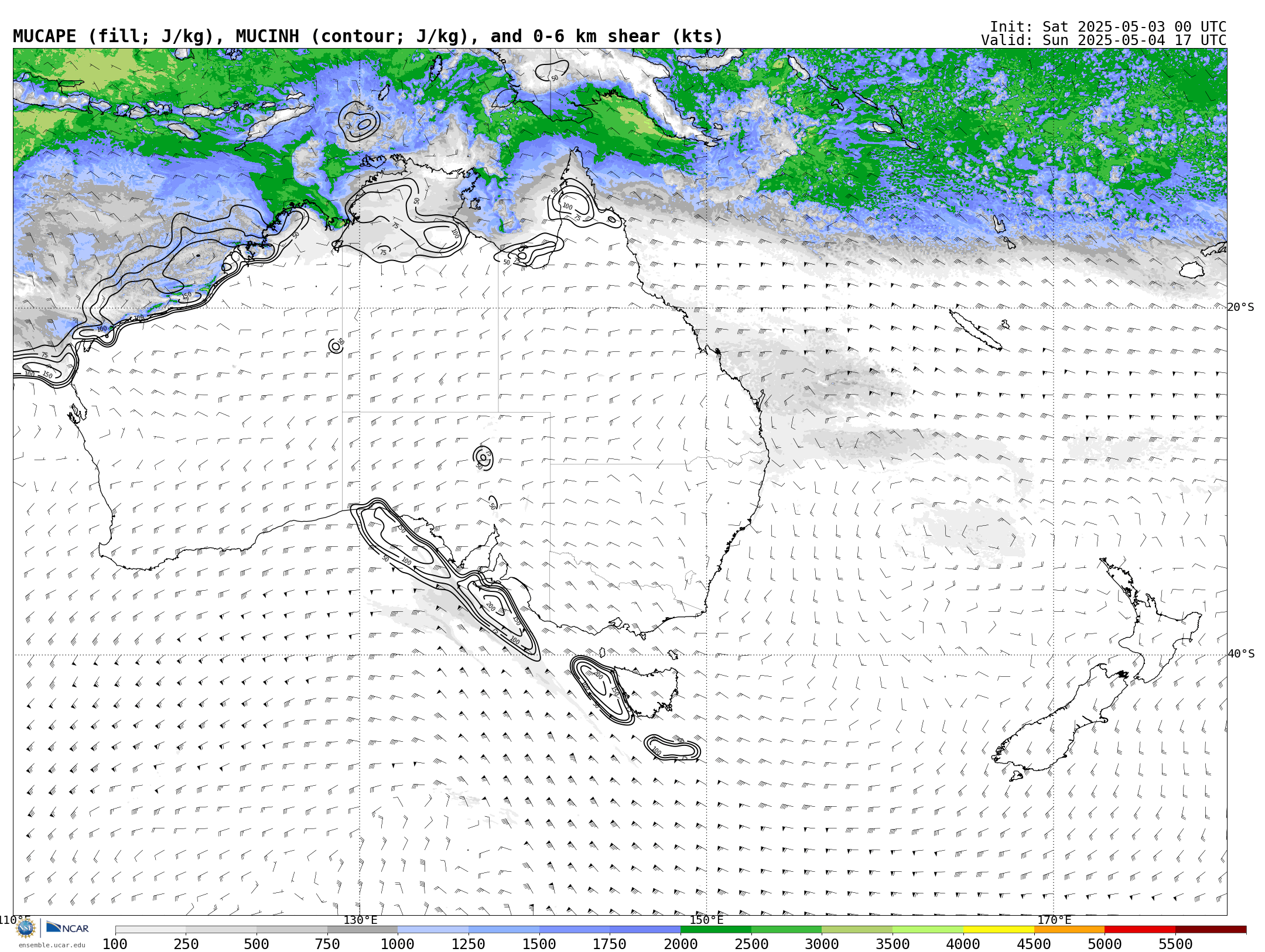Pick the olive green 3000–3500 colorbar swatch

pyautogui.click(x=857, y=930)
